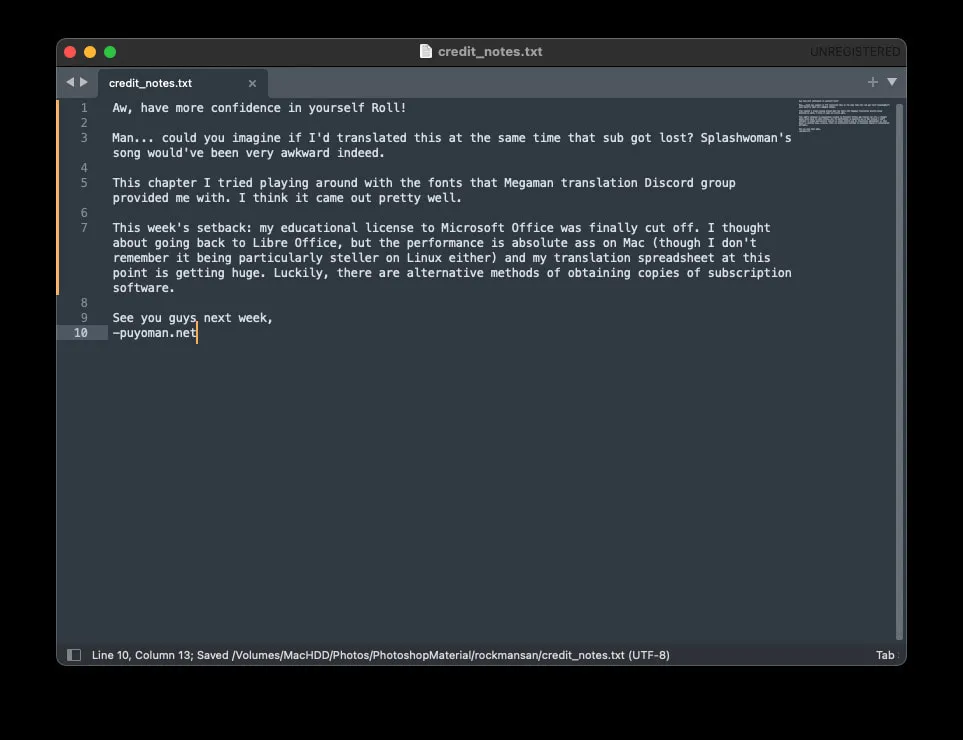Click the minimap preview of the document
The height and width of the screenshot is (740, 963).
tap(844, 115)
